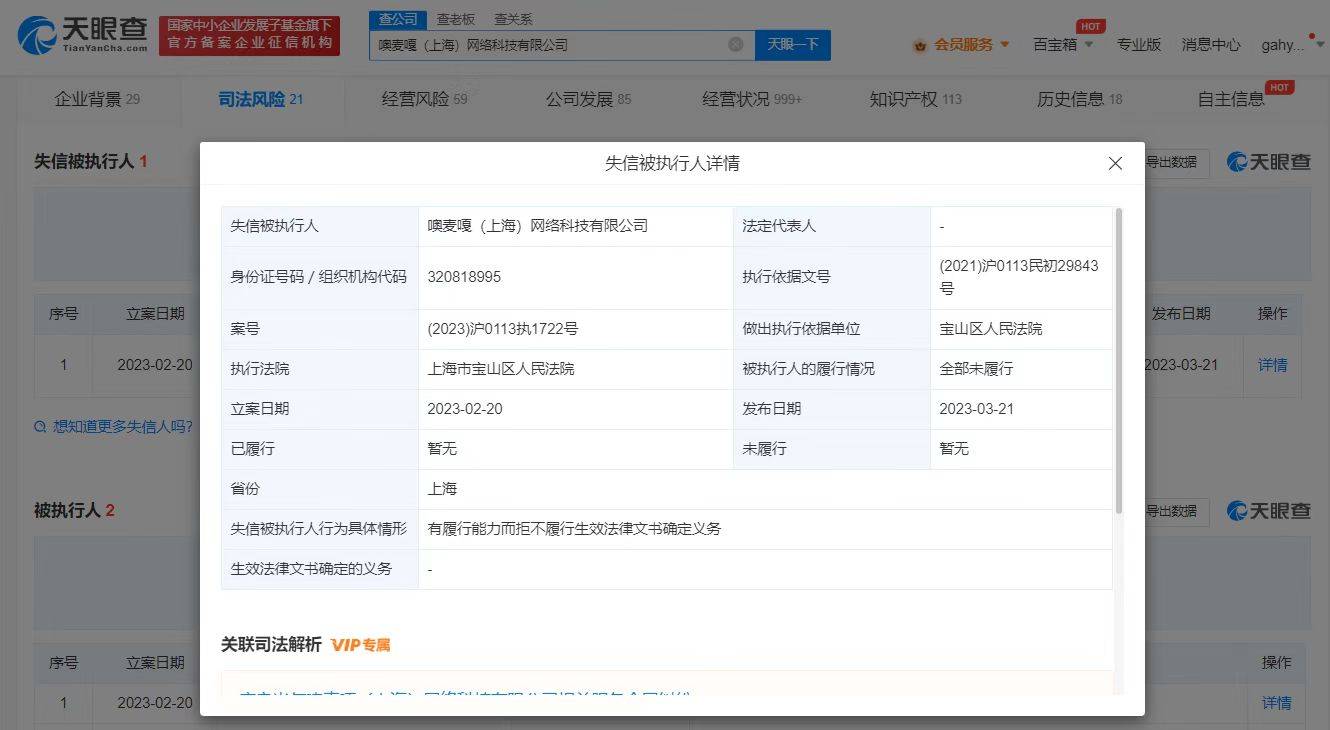Click the 天眼一下 search button
The image size is (1330, 730).
pyautogui.click(x=792, y=44)
